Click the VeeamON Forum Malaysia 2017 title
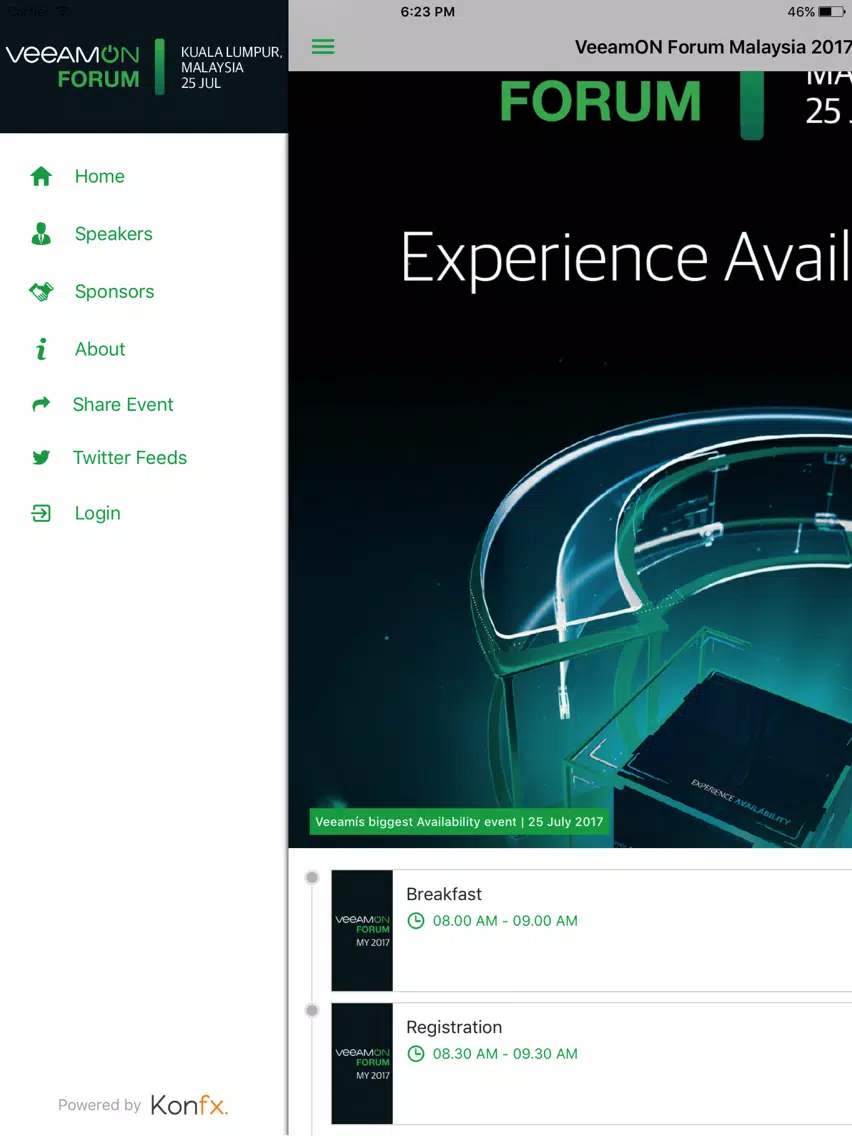Screen dimensions: 852x1136 point(713,47)
